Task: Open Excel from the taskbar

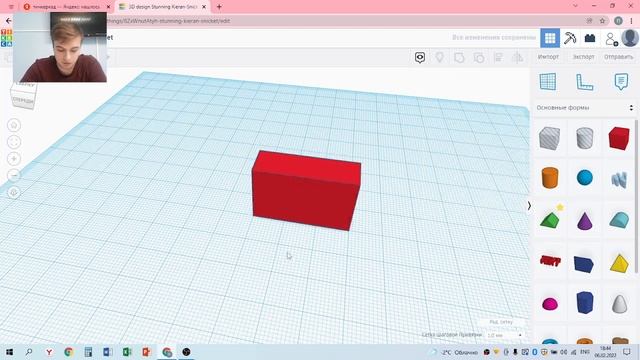Action: tap(127, 352)
